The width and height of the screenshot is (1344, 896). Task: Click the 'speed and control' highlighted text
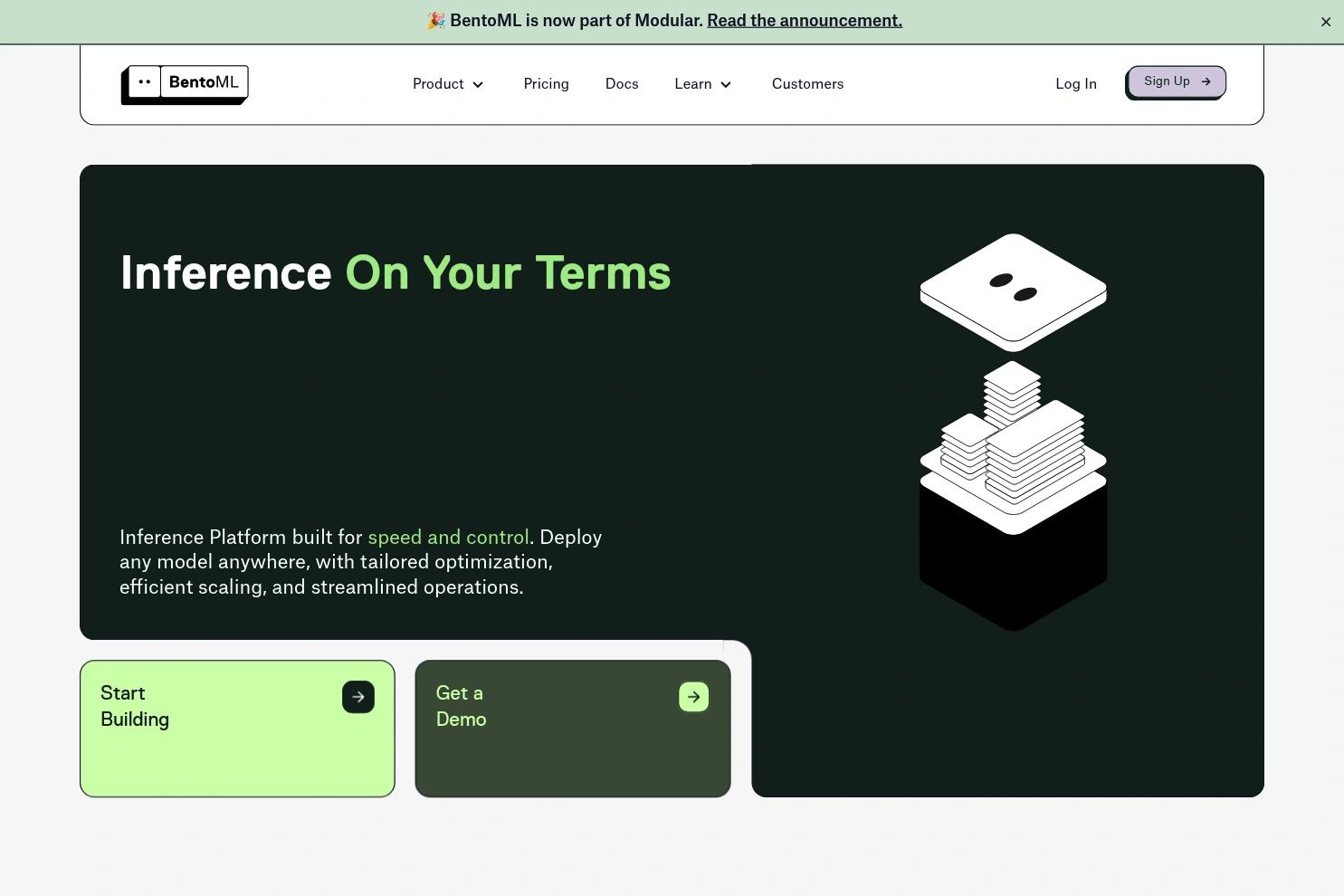(448, 538)
